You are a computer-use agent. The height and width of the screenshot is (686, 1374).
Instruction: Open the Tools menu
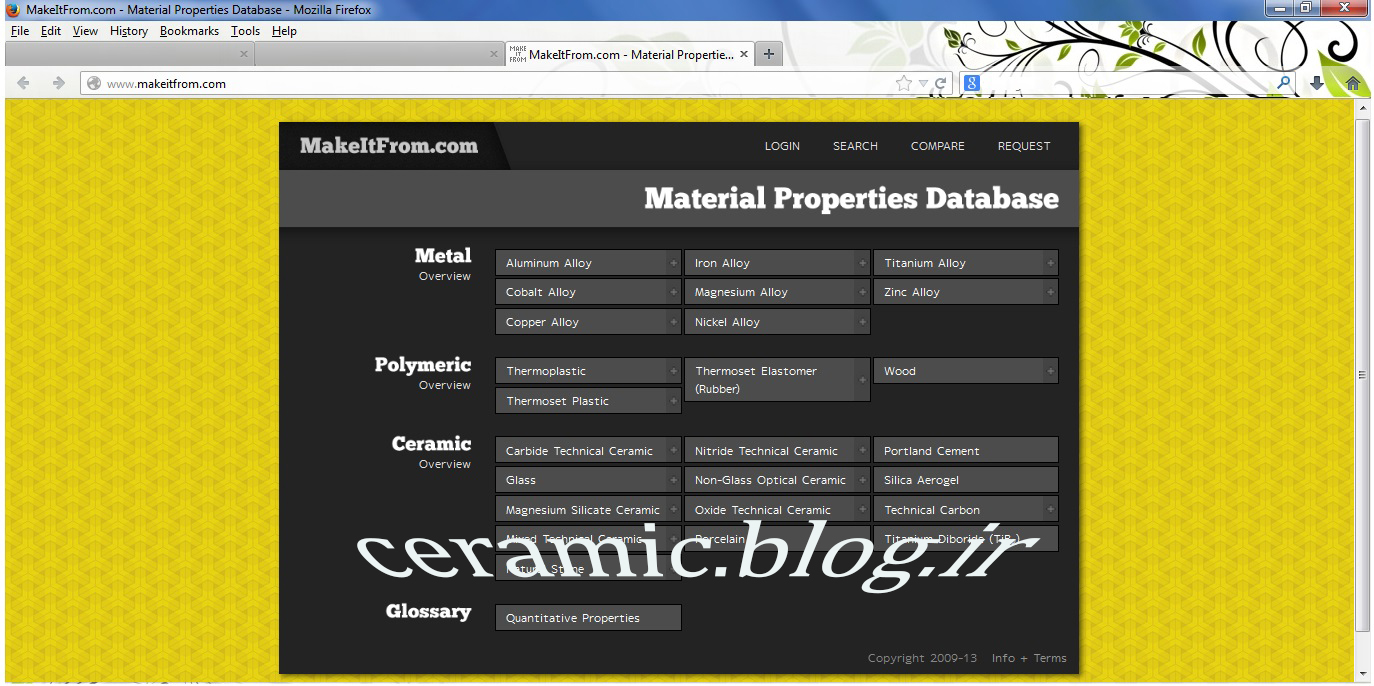[245, 31]
